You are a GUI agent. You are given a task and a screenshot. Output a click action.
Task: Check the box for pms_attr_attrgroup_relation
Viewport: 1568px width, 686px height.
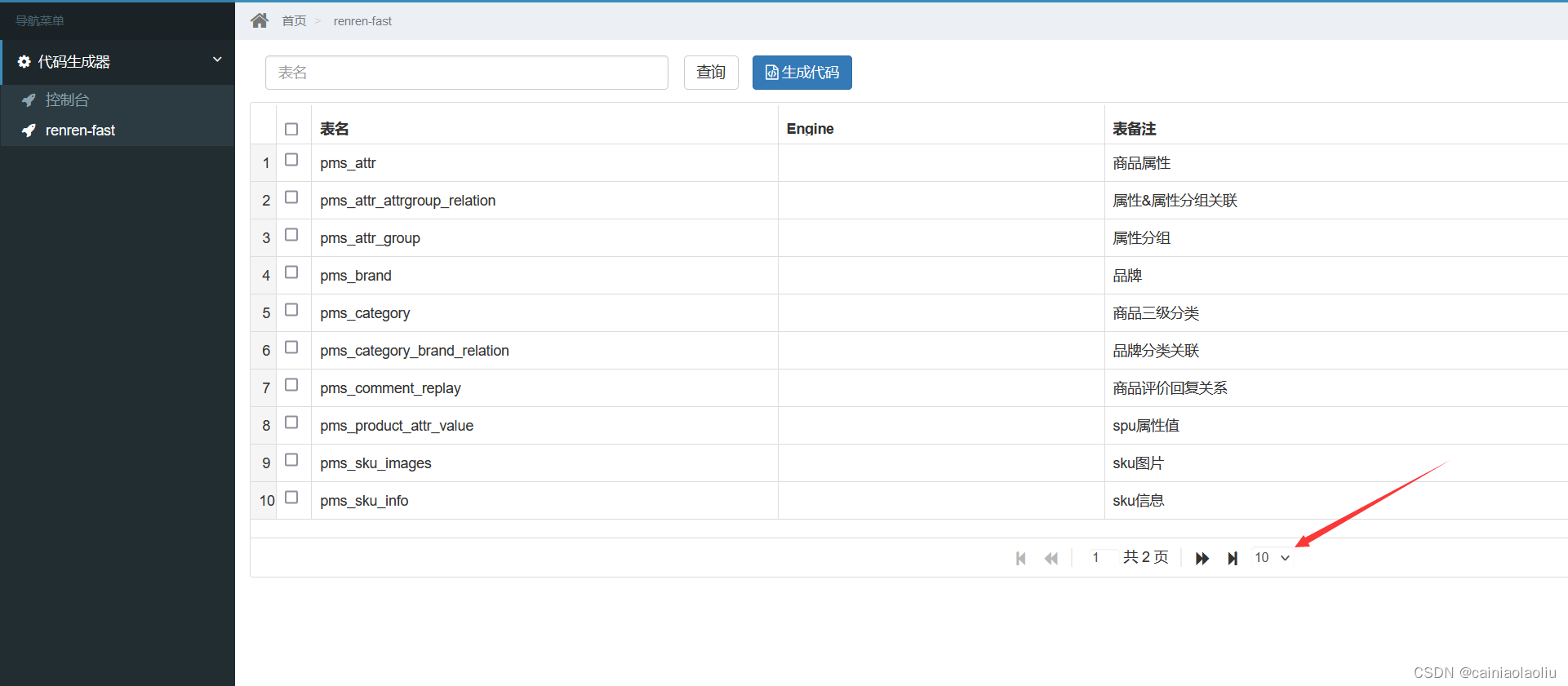(x=291, y=197)
